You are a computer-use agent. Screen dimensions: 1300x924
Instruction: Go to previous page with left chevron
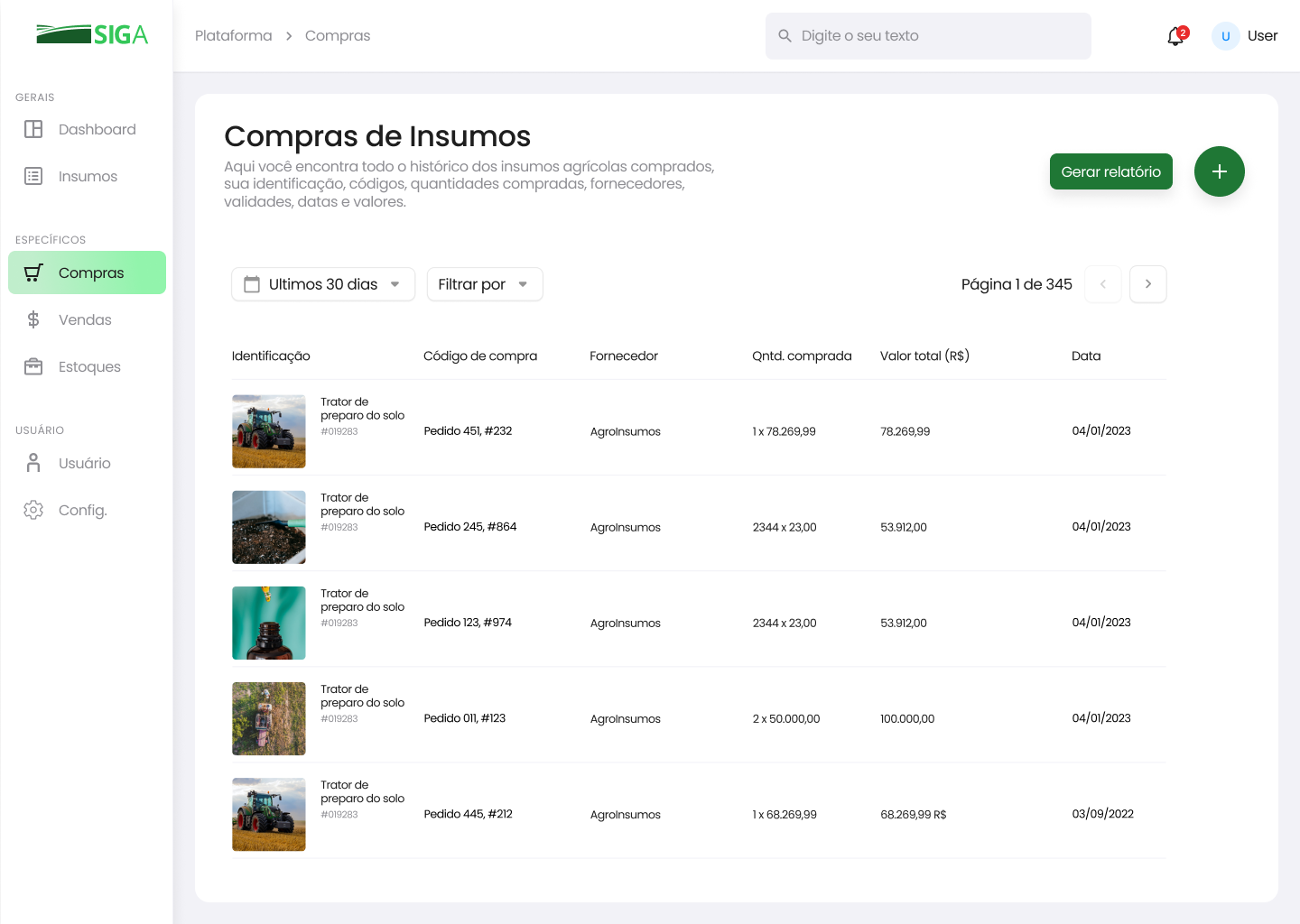[x=1102, y=284]
